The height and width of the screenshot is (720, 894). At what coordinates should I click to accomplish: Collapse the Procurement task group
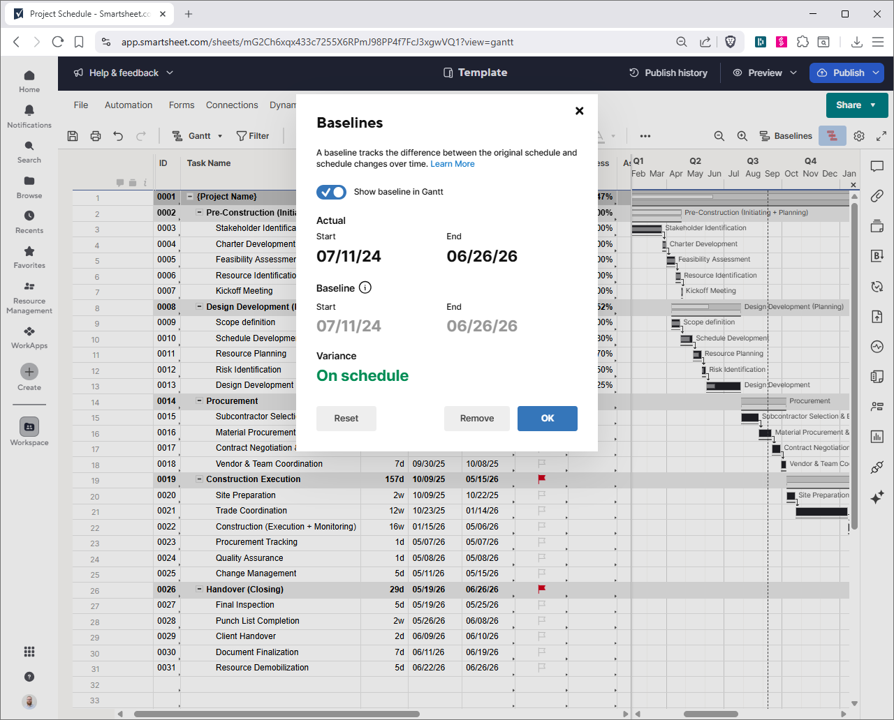coord(199,401)
